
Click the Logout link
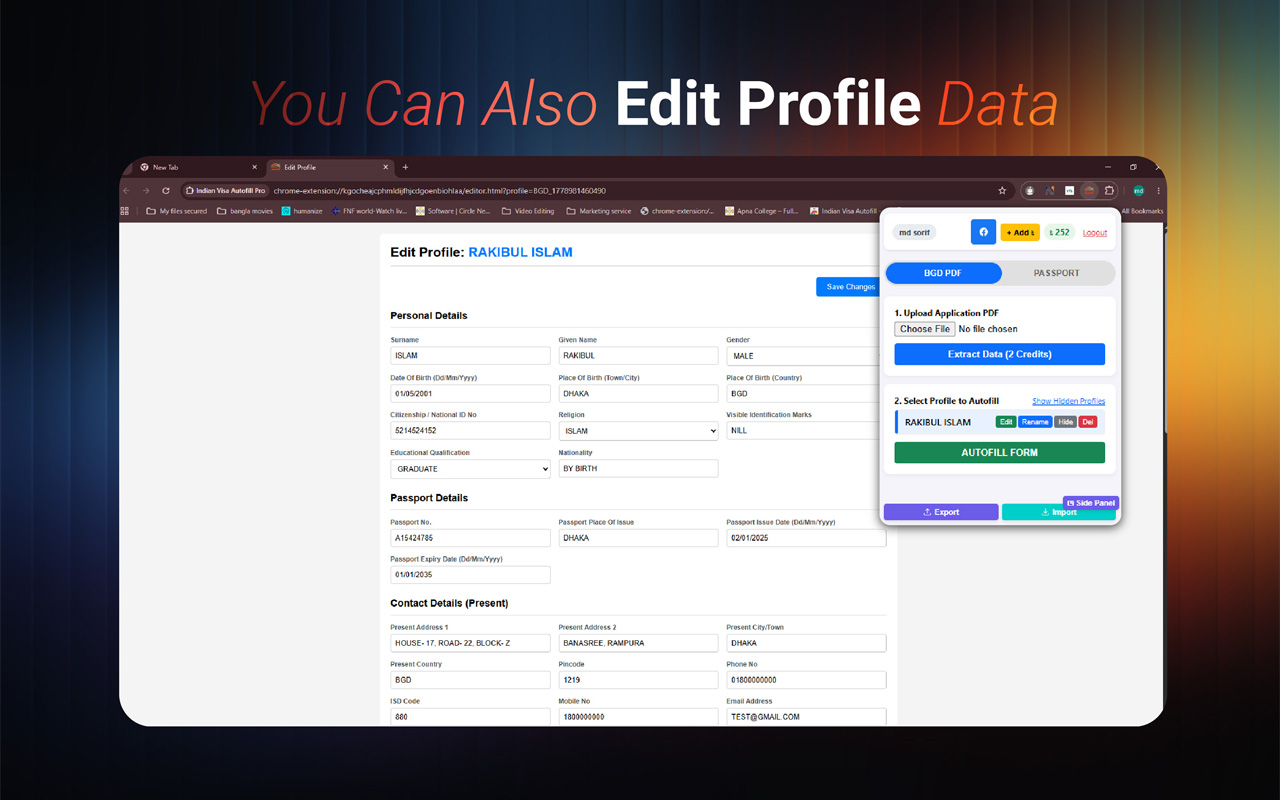[1095, 233]
